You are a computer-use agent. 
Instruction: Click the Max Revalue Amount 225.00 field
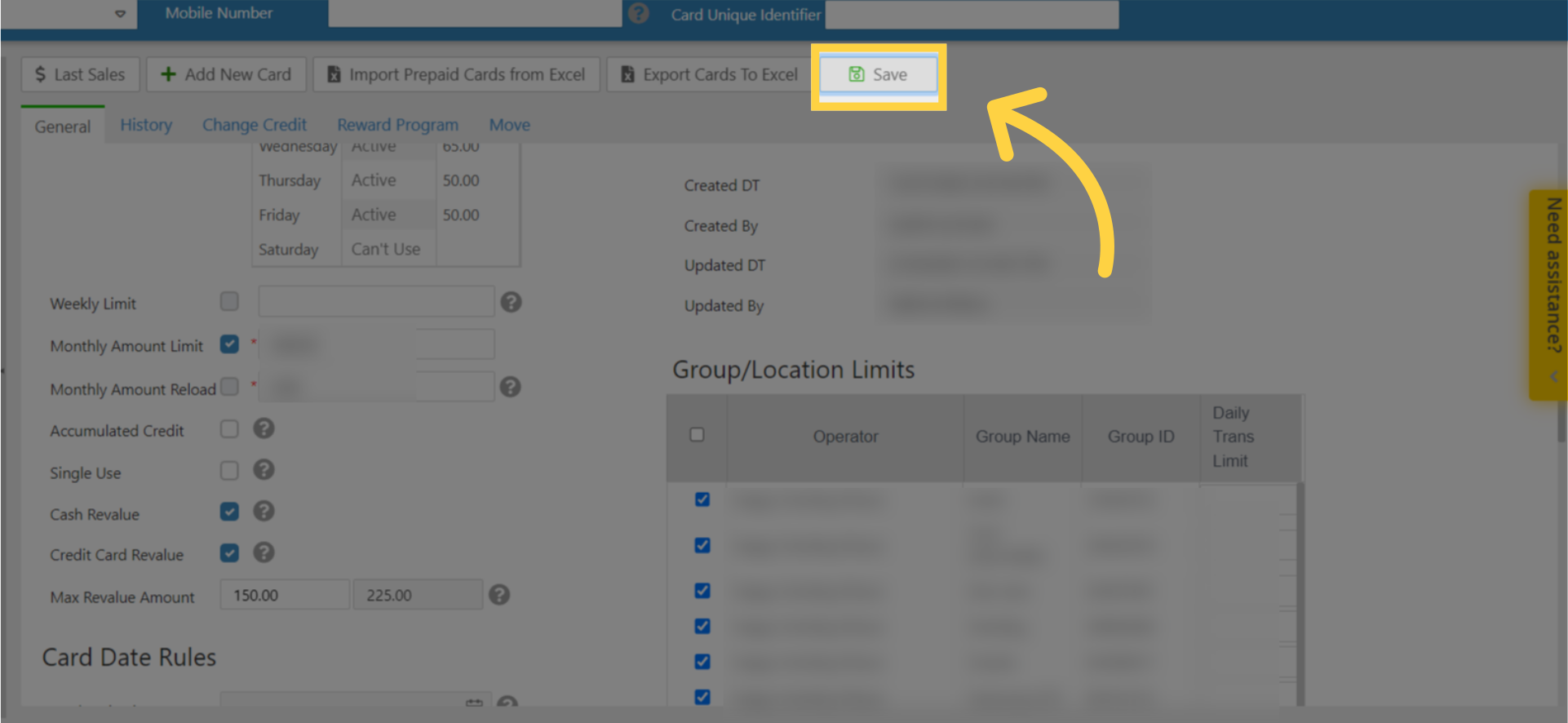click(418, 595)
